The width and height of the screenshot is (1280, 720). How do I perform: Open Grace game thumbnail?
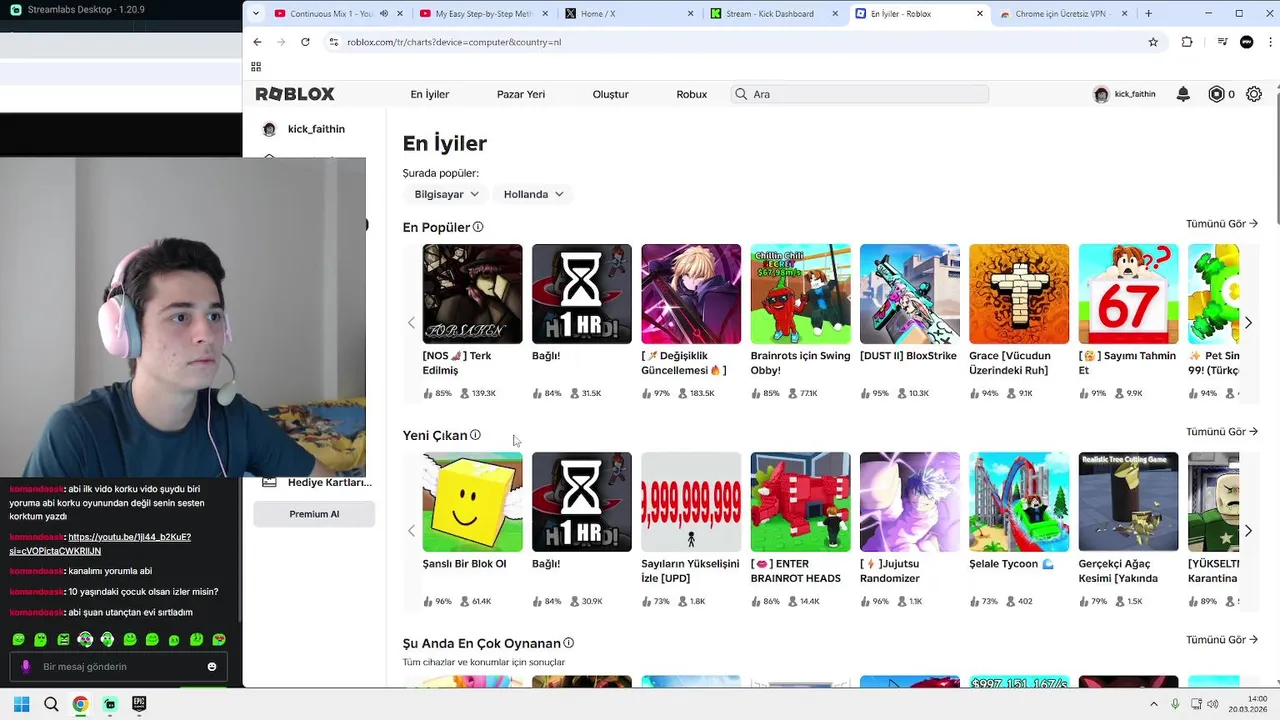tap(1019, 294)
